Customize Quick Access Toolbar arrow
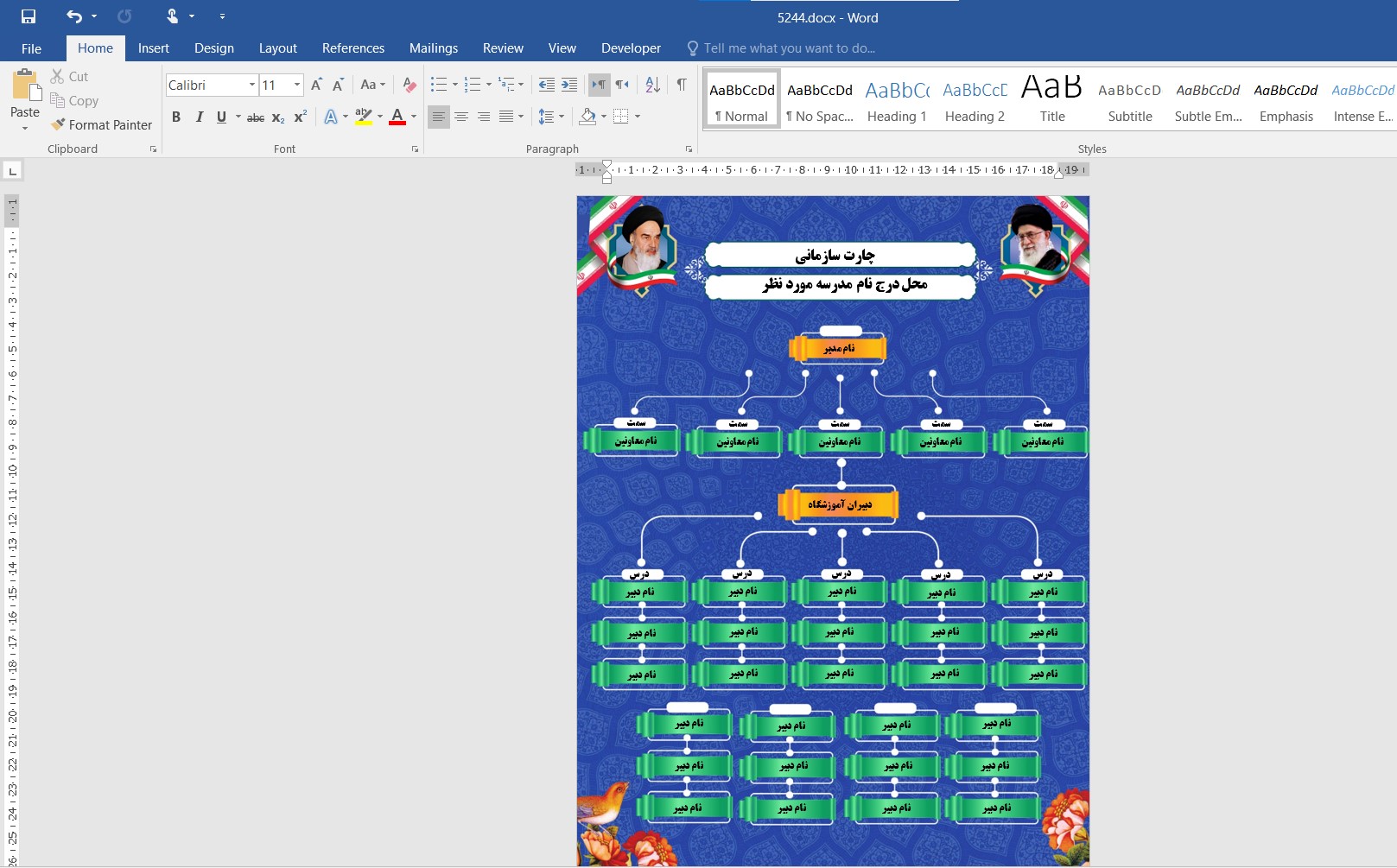 point(222,16)
